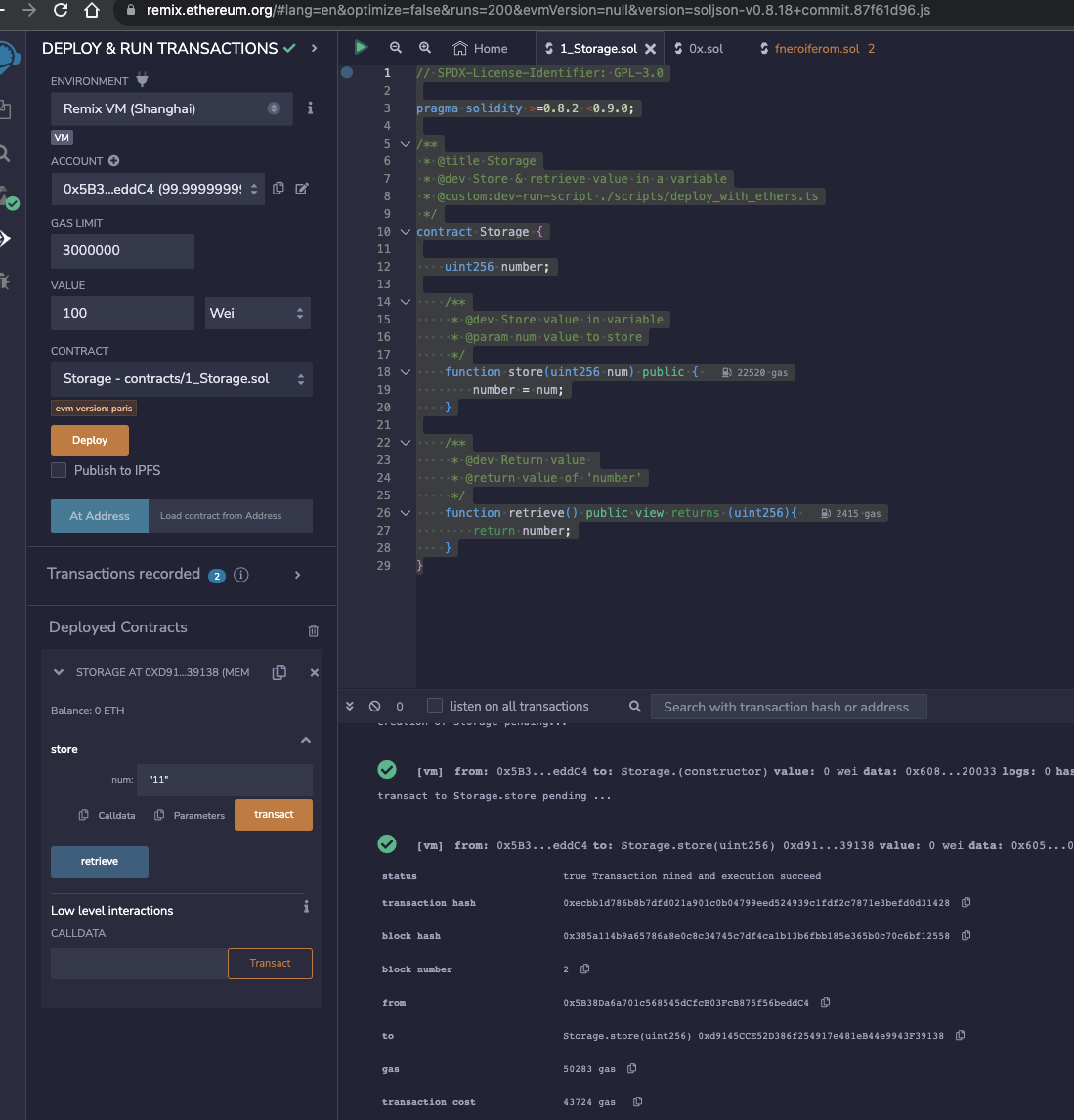Click the 22520 gas estimate icon

tap(726, 373)
